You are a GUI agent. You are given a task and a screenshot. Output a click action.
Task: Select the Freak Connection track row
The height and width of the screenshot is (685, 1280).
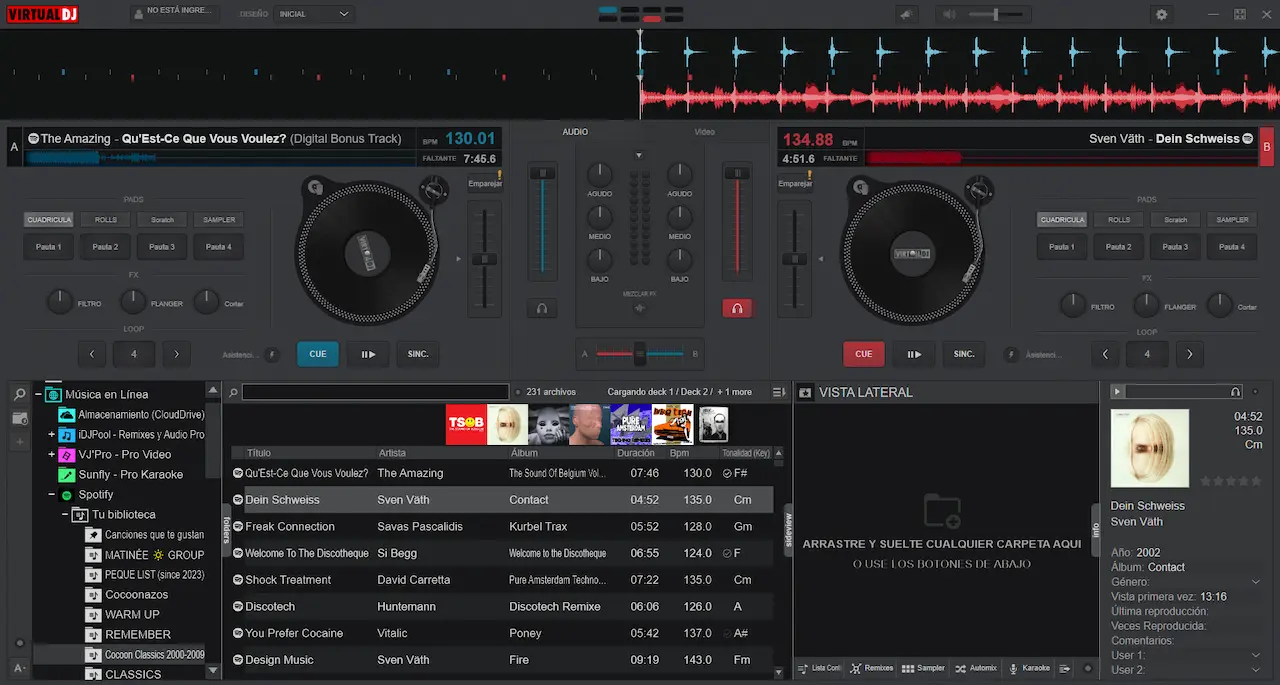point(502,527)
